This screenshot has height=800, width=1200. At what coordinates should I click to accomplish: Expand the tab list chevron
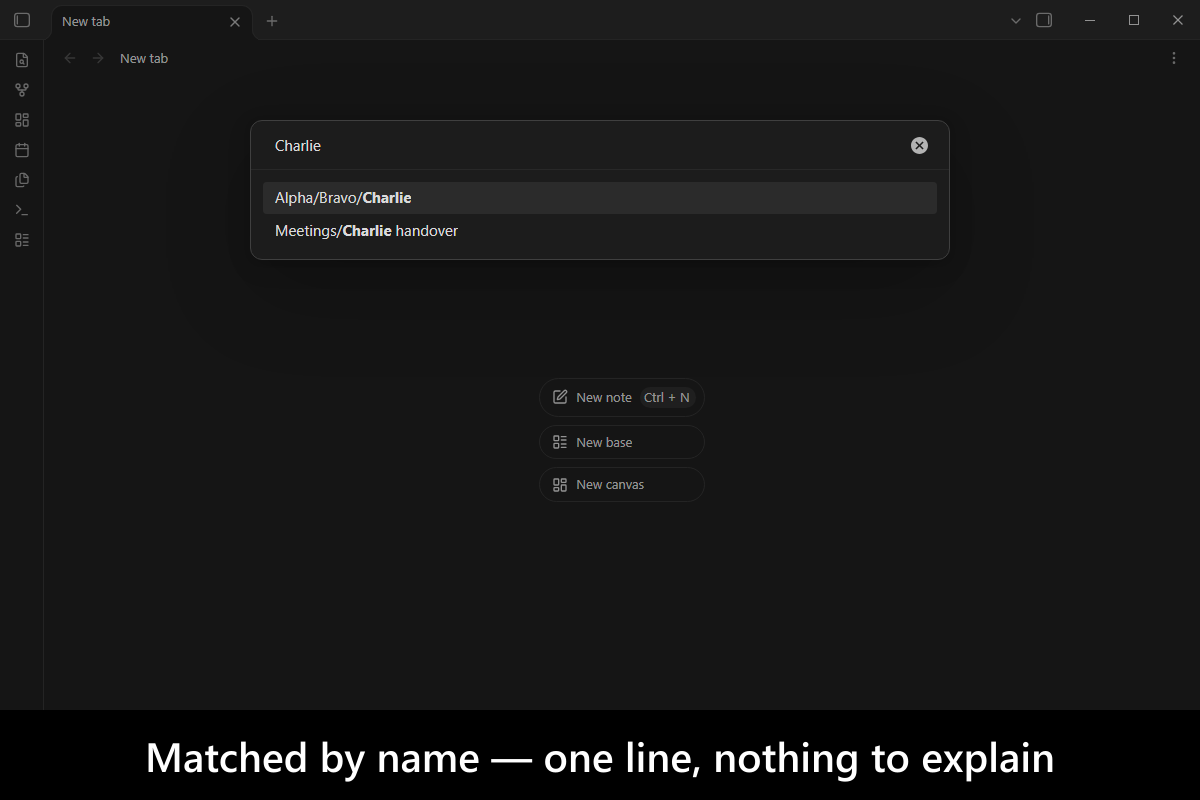[x=1016, y=20]
